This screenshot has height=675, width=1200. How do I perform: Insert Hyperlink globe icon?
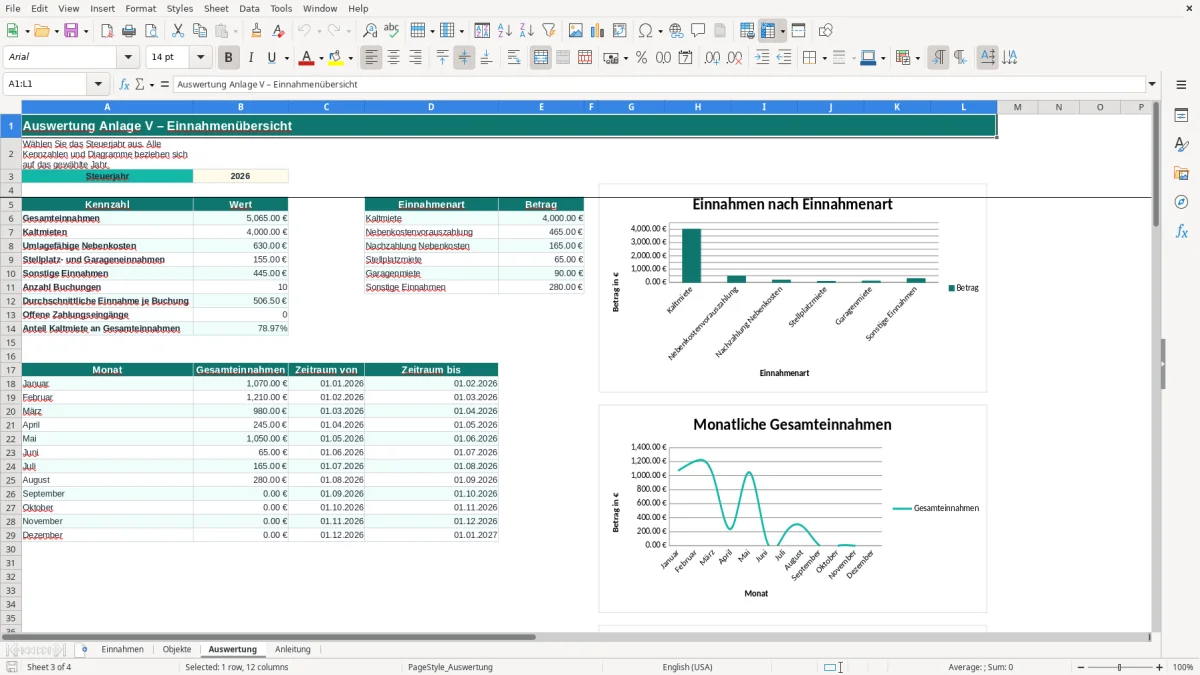pos(676,31)
